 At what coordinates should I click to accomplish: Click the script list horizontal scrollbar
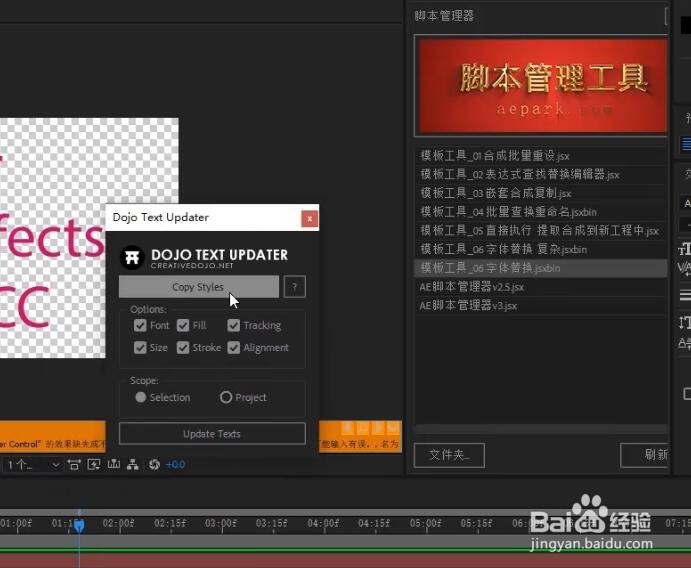(x=542, y=429)
